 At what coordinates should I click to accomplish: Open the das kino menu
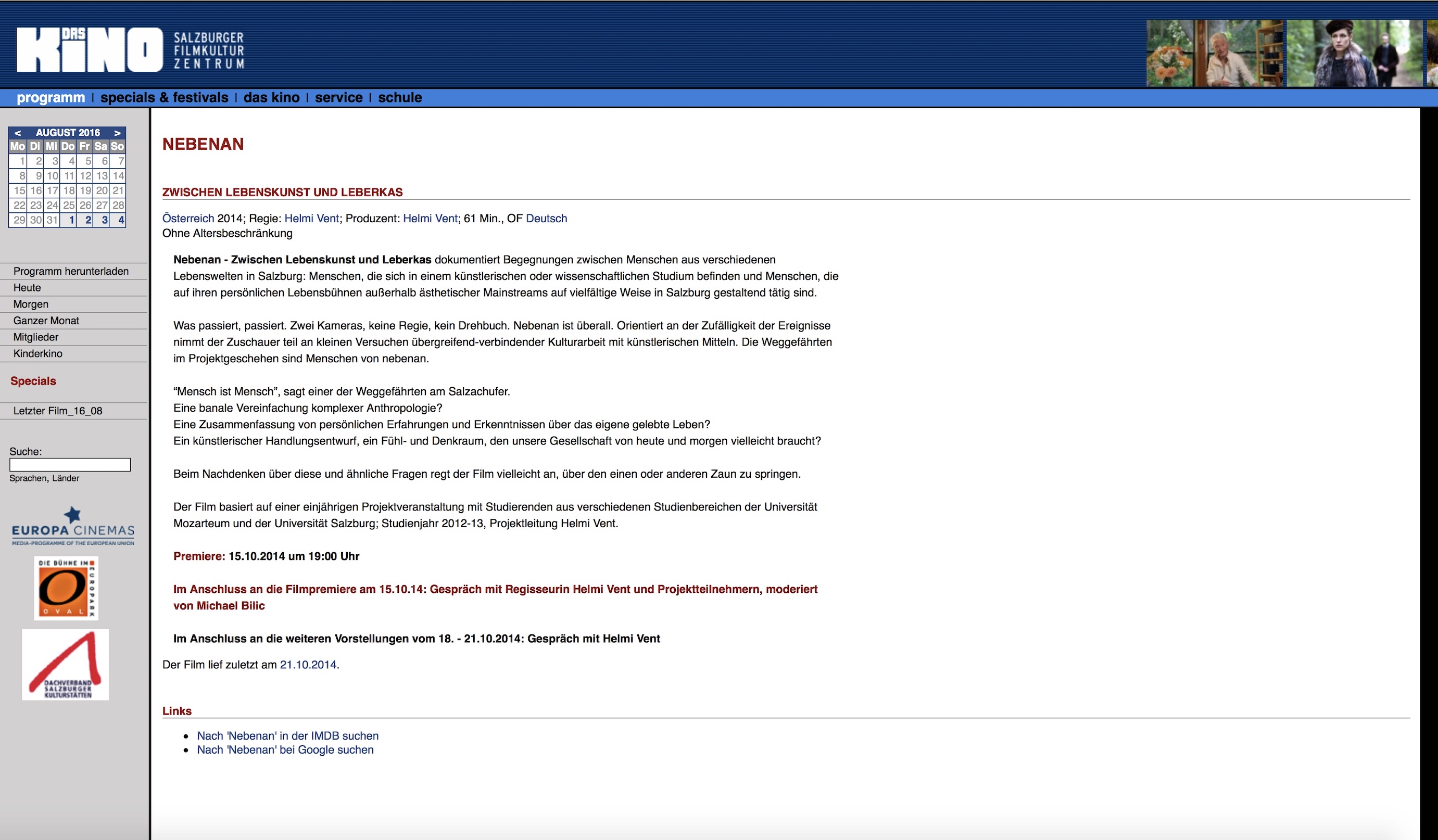[272, 97]
